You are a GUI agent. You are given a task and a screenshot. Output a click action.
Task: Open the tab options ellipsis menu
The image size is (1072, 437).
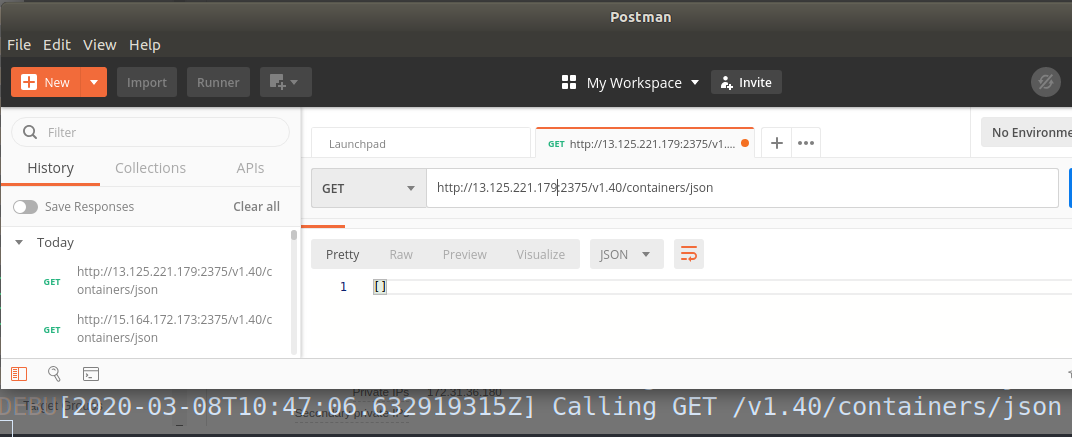pos(806,143)
